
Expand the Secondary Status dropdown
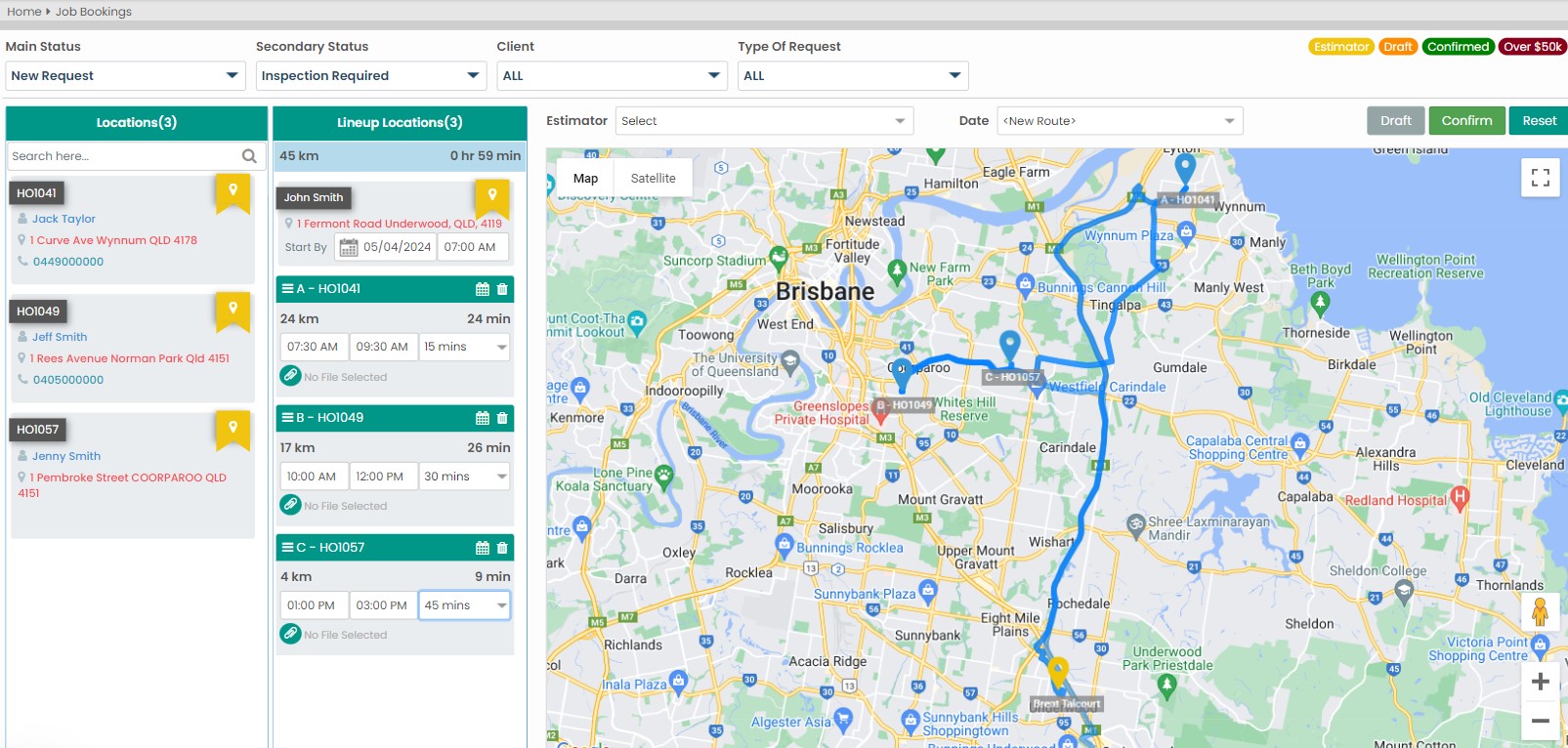click(370, 76)
